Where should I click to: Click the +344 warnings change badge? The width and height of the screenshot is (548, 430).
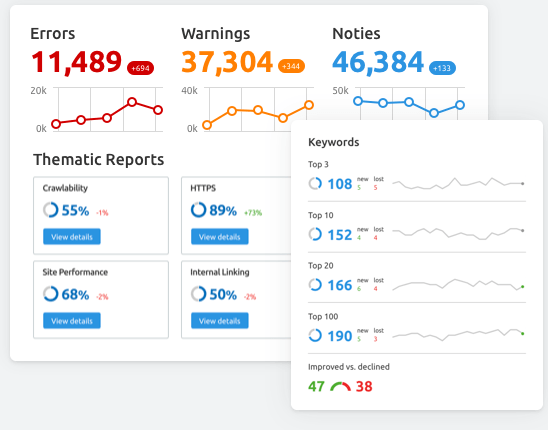click(291, 66)
